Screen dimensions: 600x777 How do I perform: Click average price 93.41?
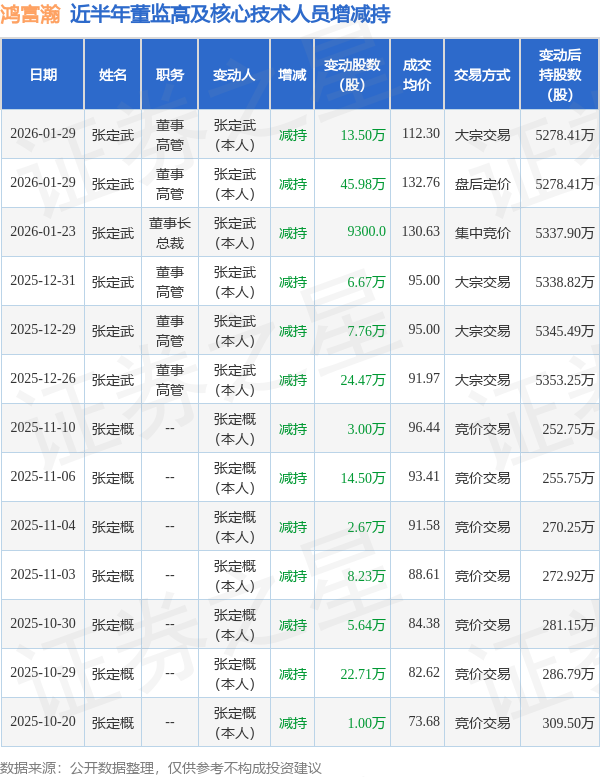click(x=424, y=477)
